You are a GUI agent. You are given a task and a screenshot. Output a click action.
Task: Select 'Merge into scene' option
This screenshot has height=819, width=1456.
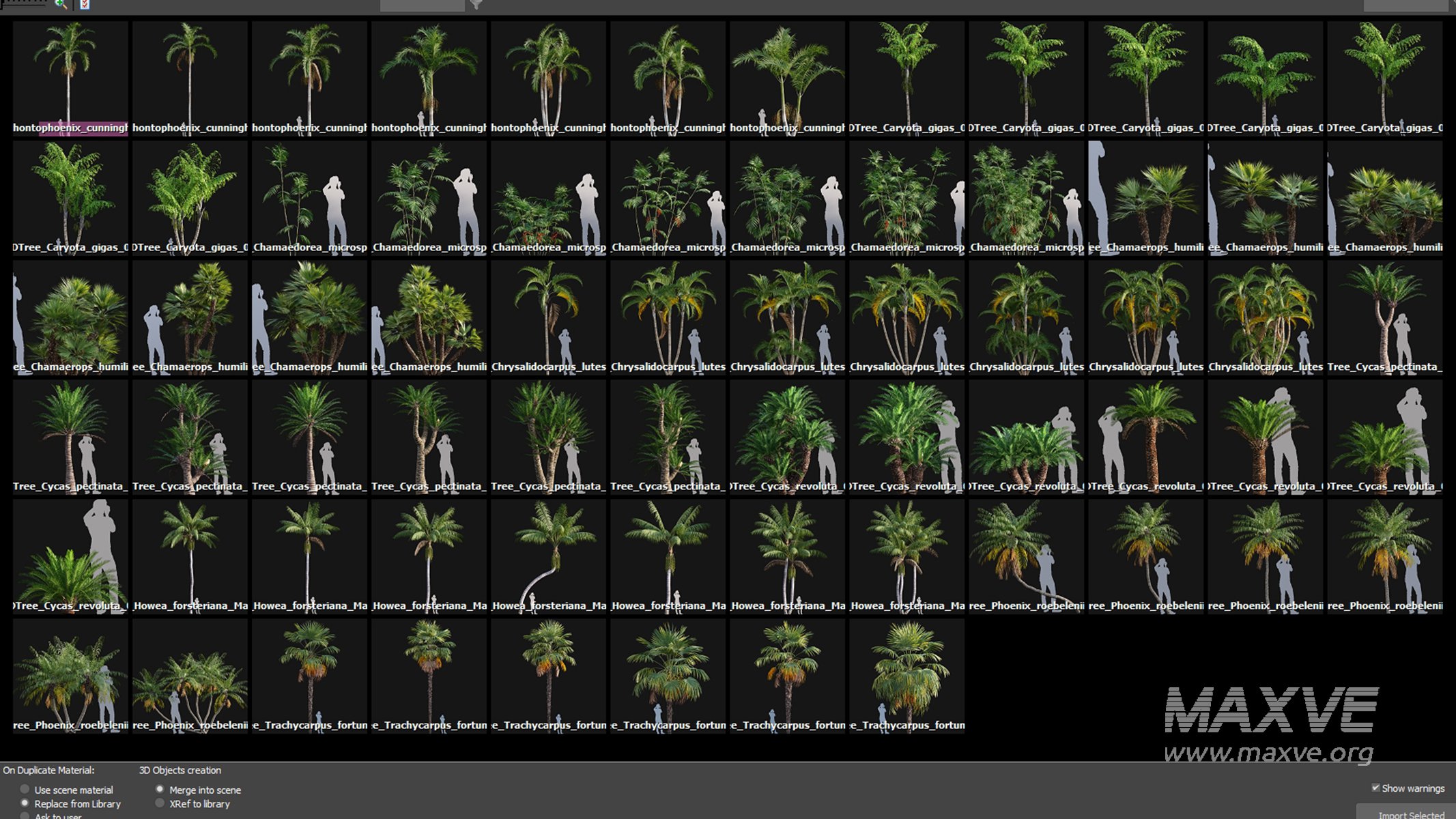(160, 790)
